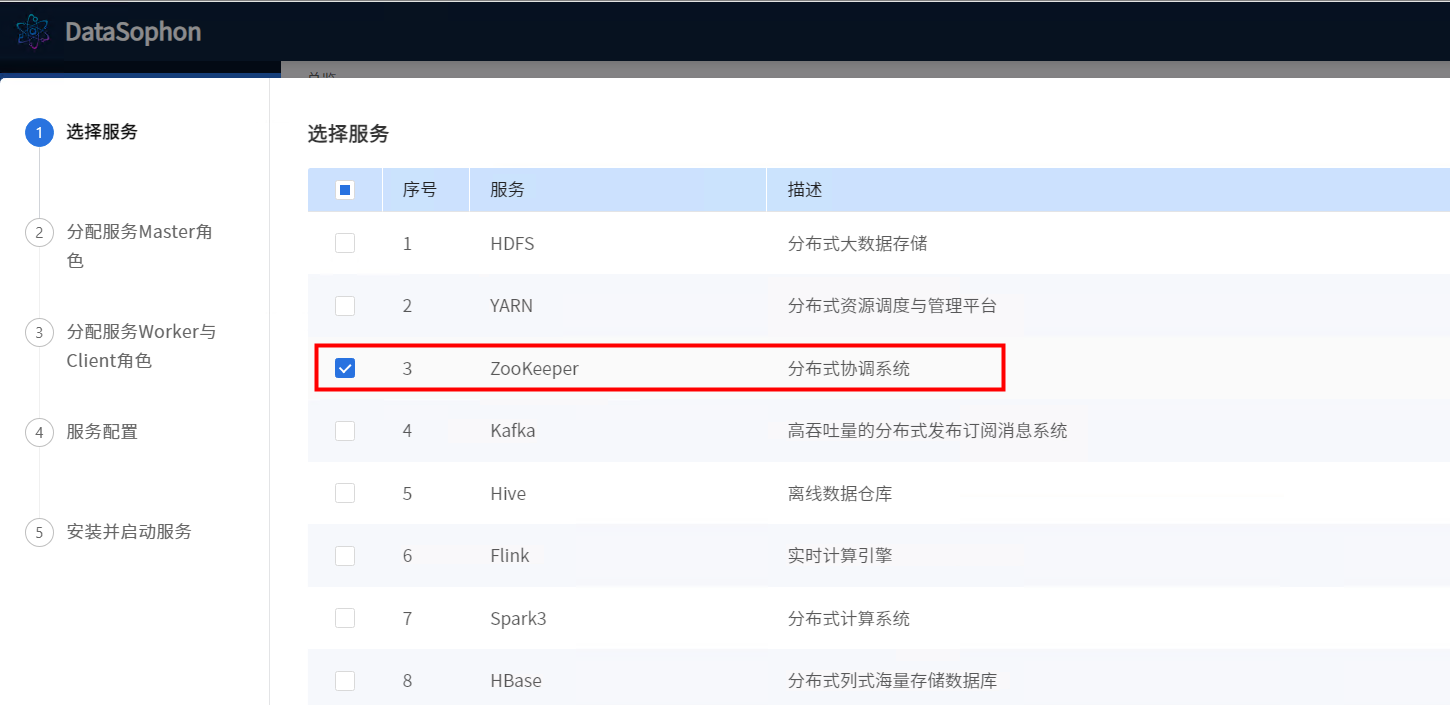The width and height of the screenshot is (1450, 705).
Task: Click description 实时计算引擎
Action: pos(840,555)
